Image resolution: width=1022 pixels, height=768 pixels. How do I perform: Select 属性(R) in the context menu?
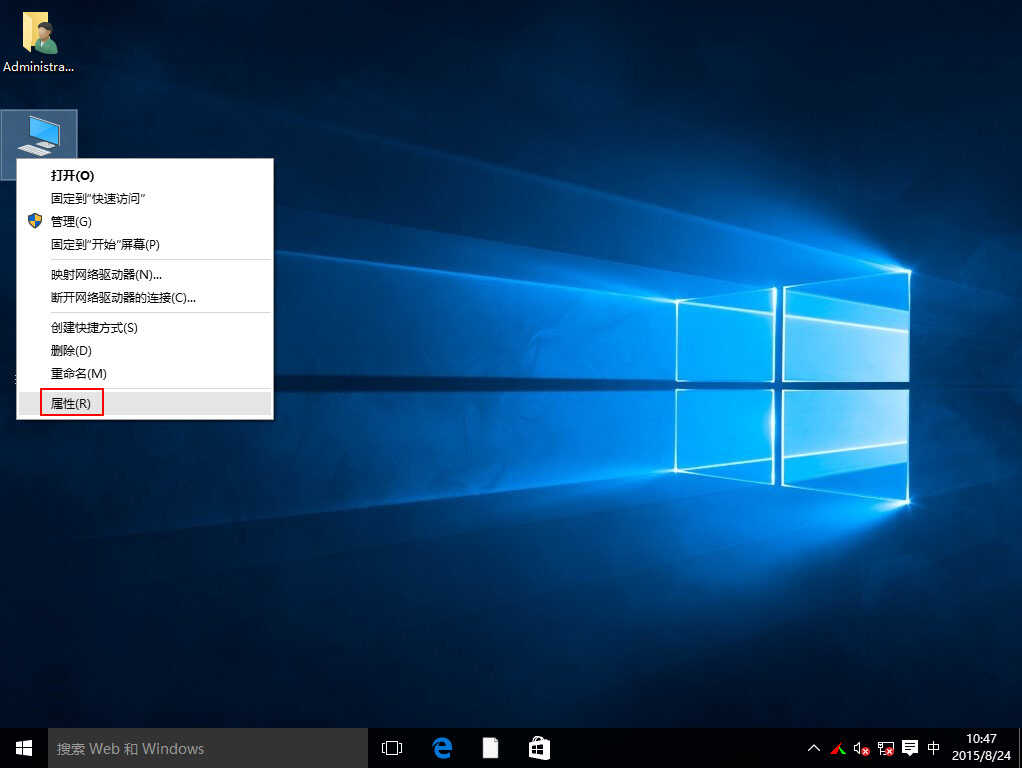71,403
